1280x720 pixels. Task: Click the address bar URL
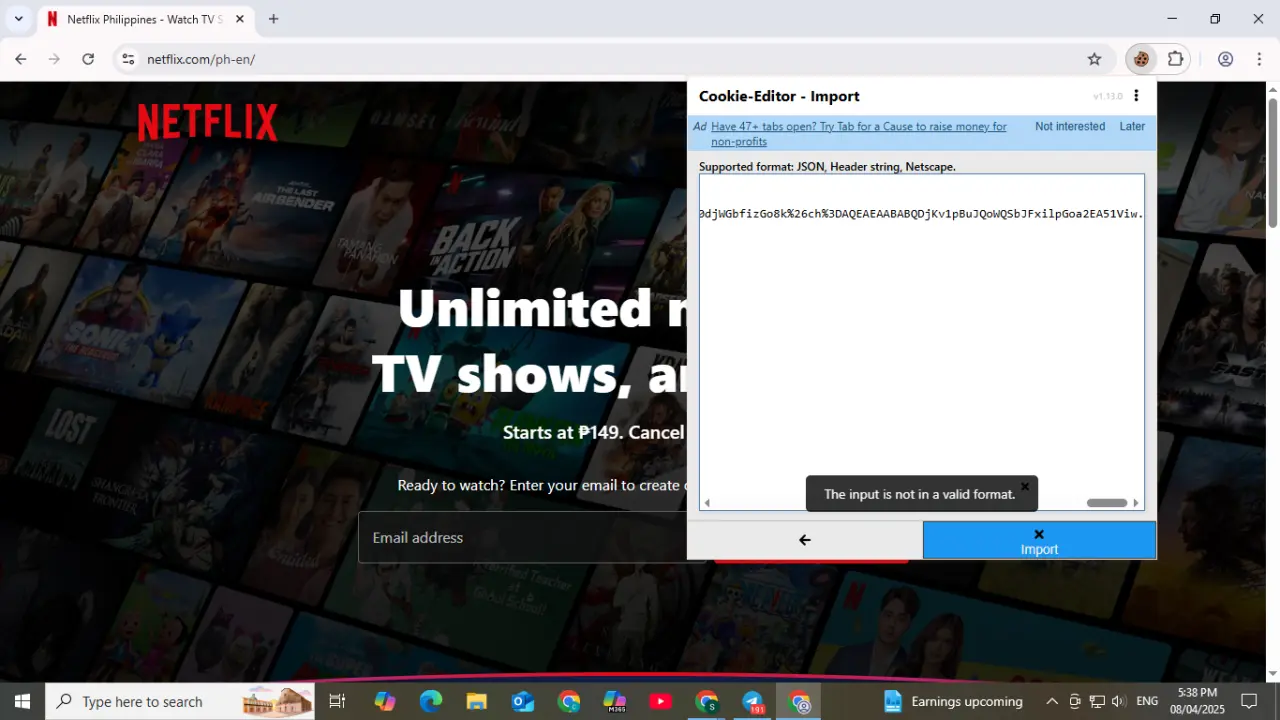click(201, 59)
